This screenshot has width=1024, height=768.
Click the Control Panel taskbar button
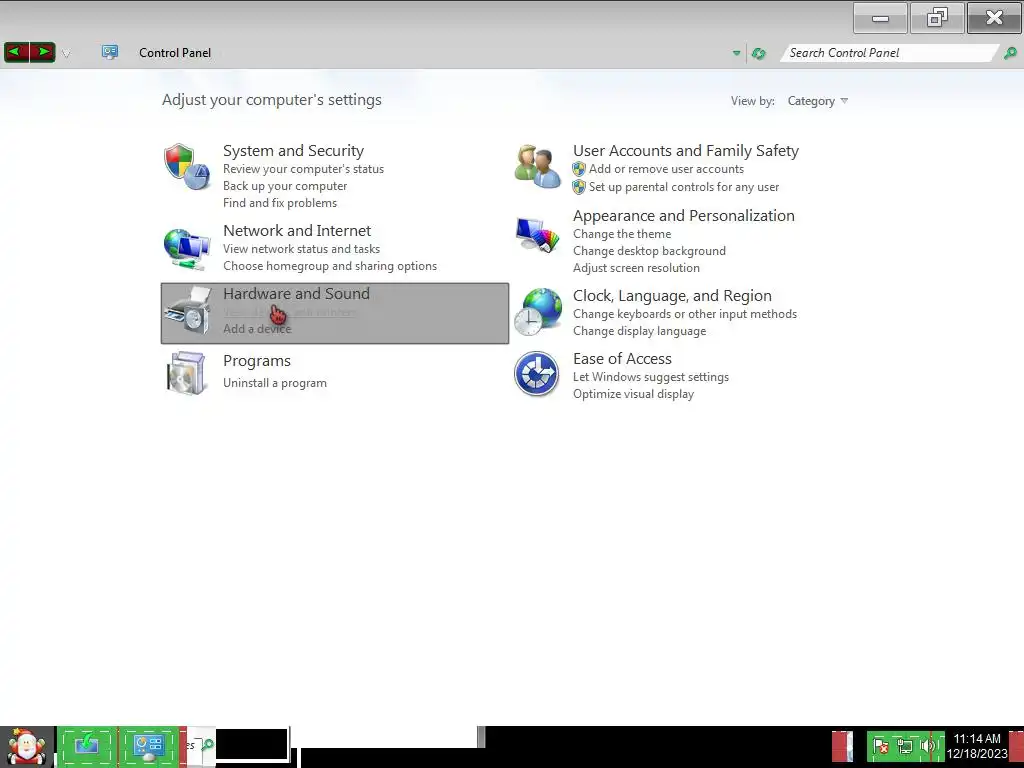point(149,746)
